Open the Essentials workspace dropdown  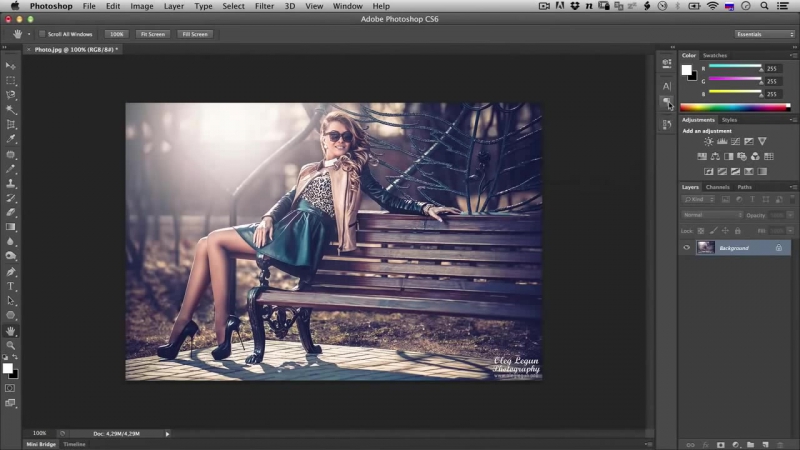coord(764,34)
